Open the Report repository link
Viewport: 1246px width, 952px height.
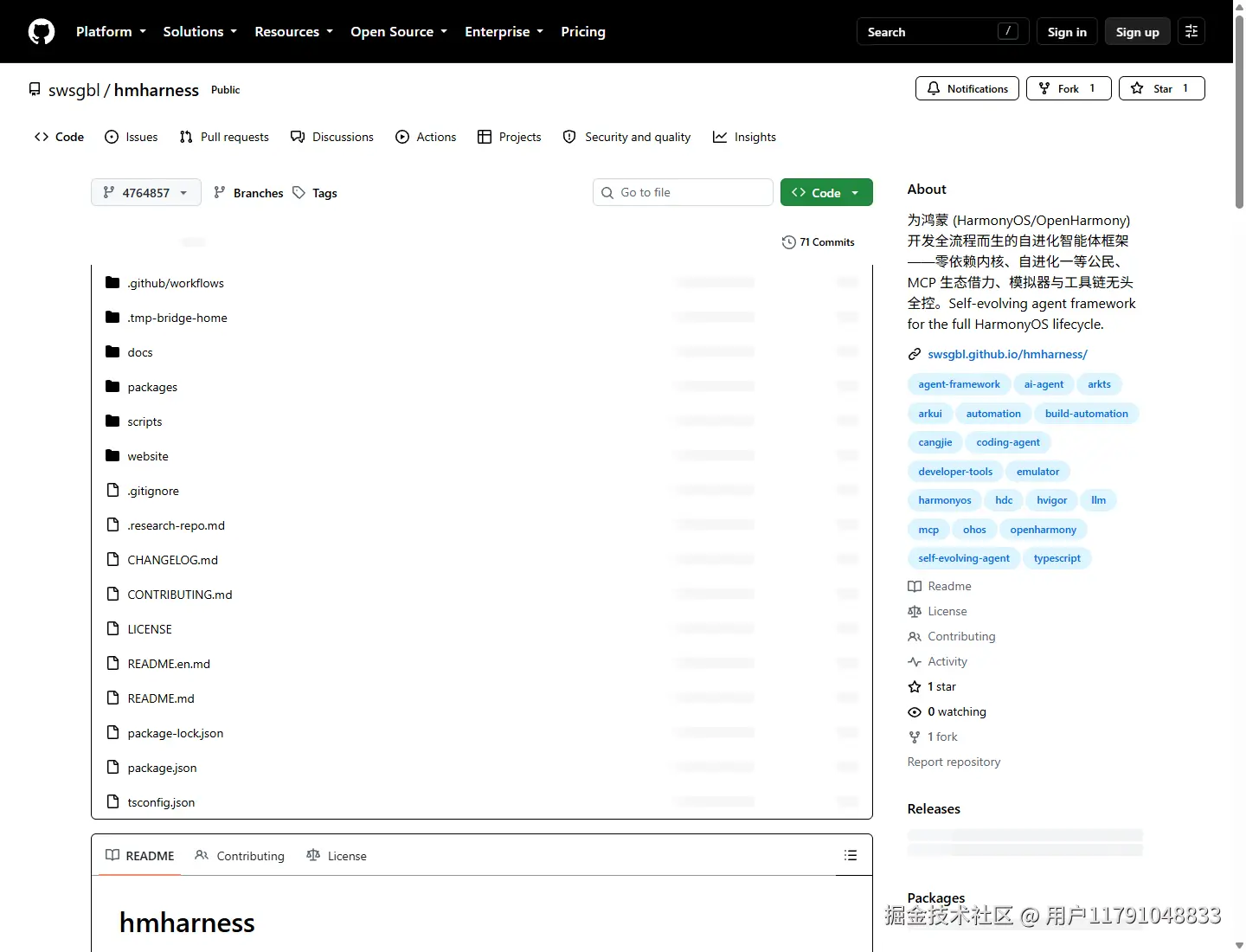(954, 762)
